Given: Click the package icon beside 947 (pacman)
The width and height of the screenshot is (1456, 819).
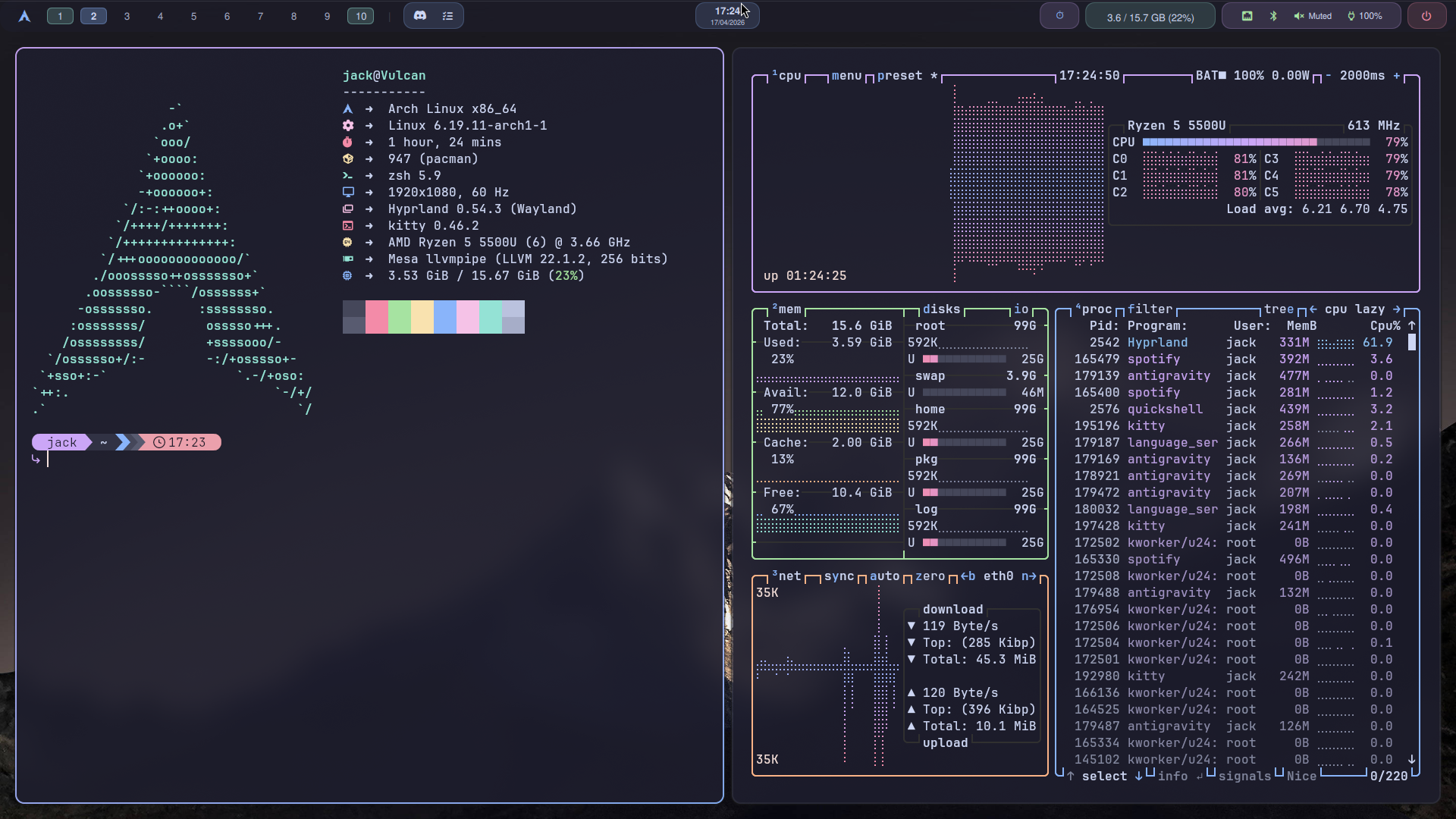Looking at the screenshot, I should [347, 159].
